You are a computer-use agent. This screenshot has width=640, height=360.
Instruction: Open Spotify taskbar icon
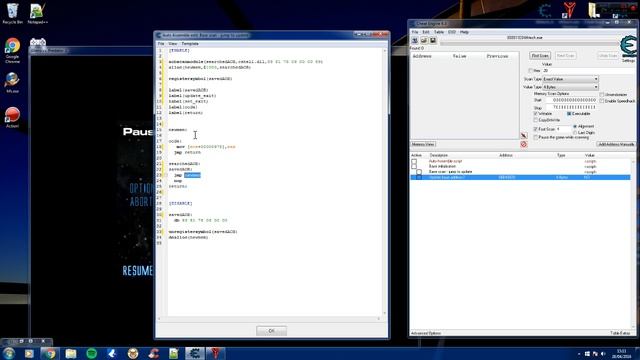(x=91, y=353)
